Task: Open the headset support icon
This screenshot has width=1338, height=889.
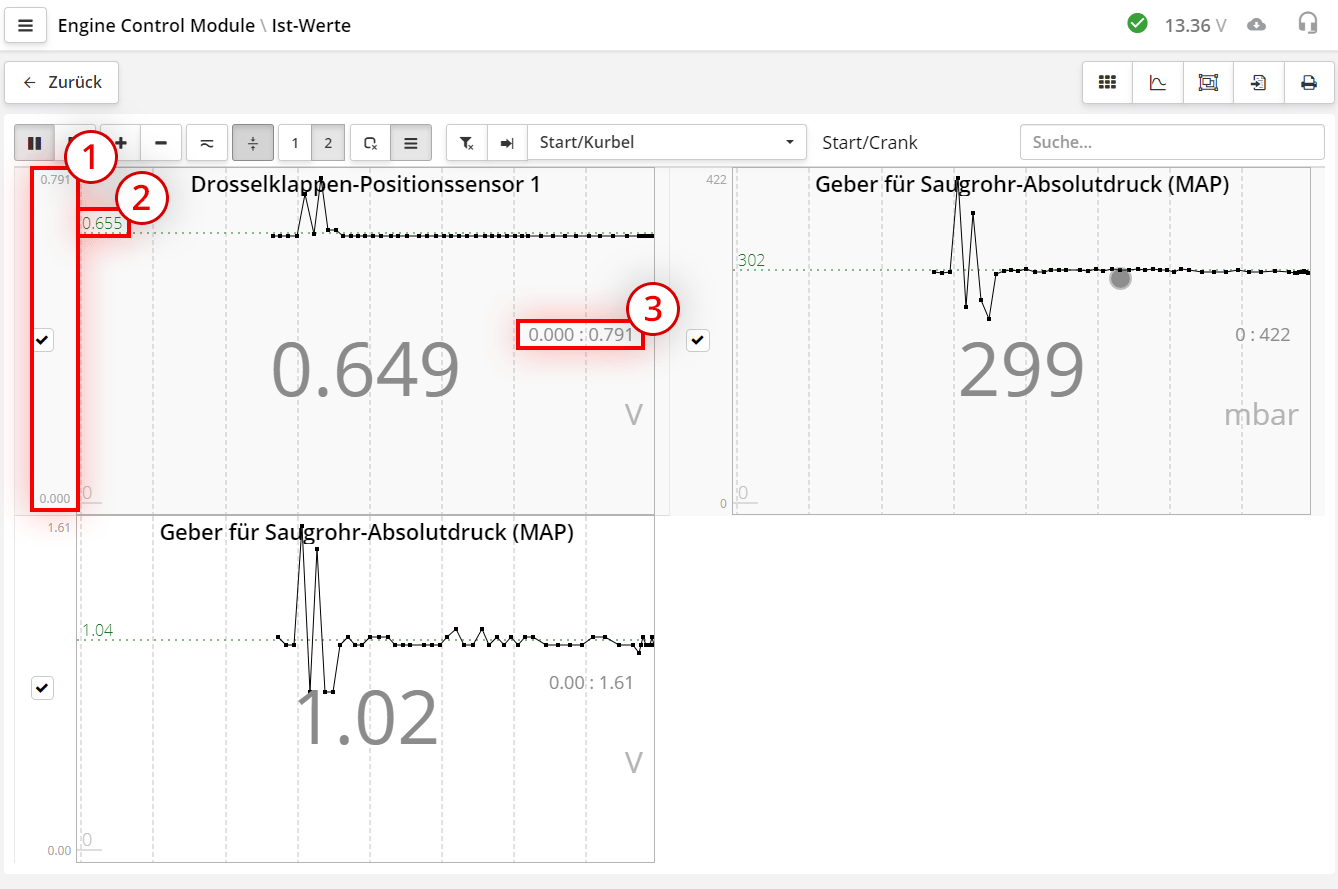Action: (x=1307, y=24)
